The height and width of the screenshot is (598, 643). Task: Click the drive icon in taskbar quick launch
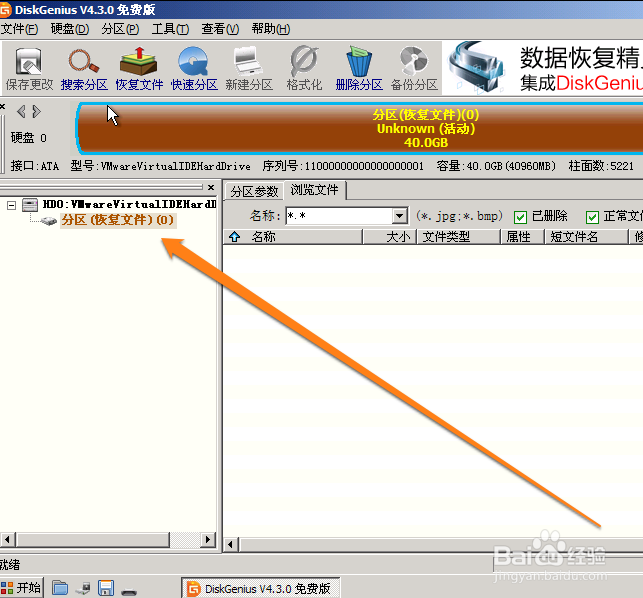point(129,591)
